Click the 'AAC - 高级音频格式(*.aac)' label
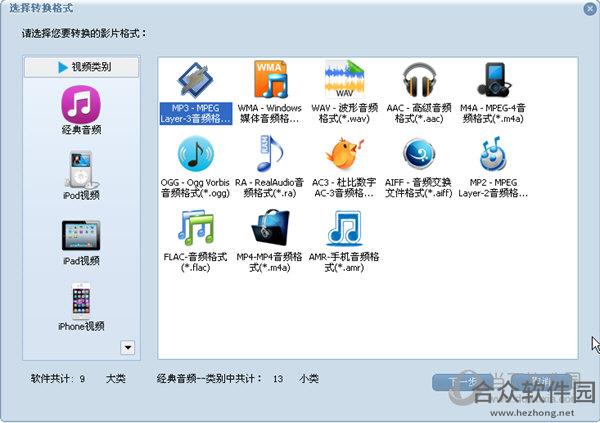 419,113
